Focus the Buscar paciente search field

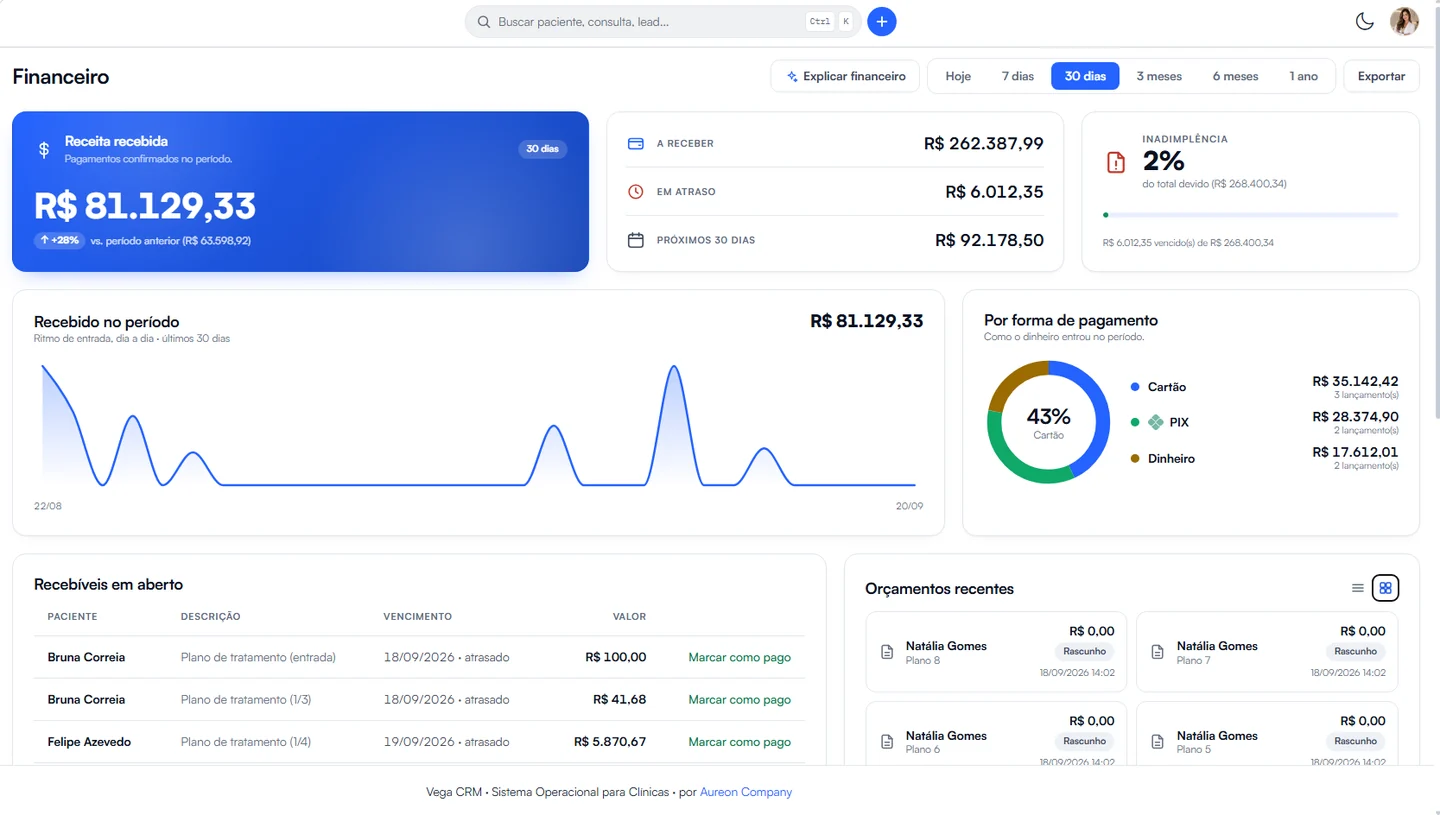[662, 21]
